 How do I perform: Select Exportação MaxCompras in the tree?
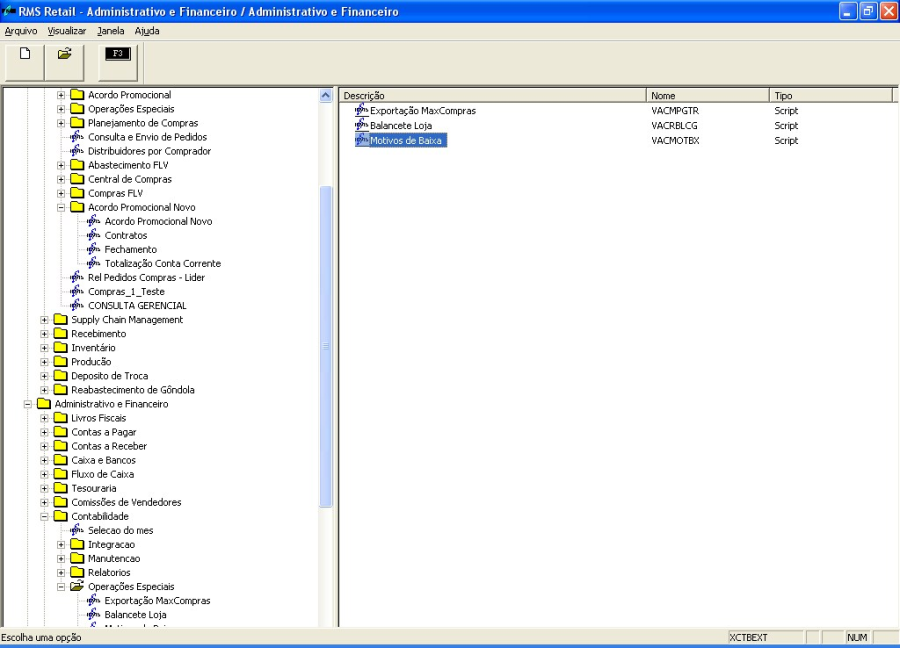click(157, 601)
